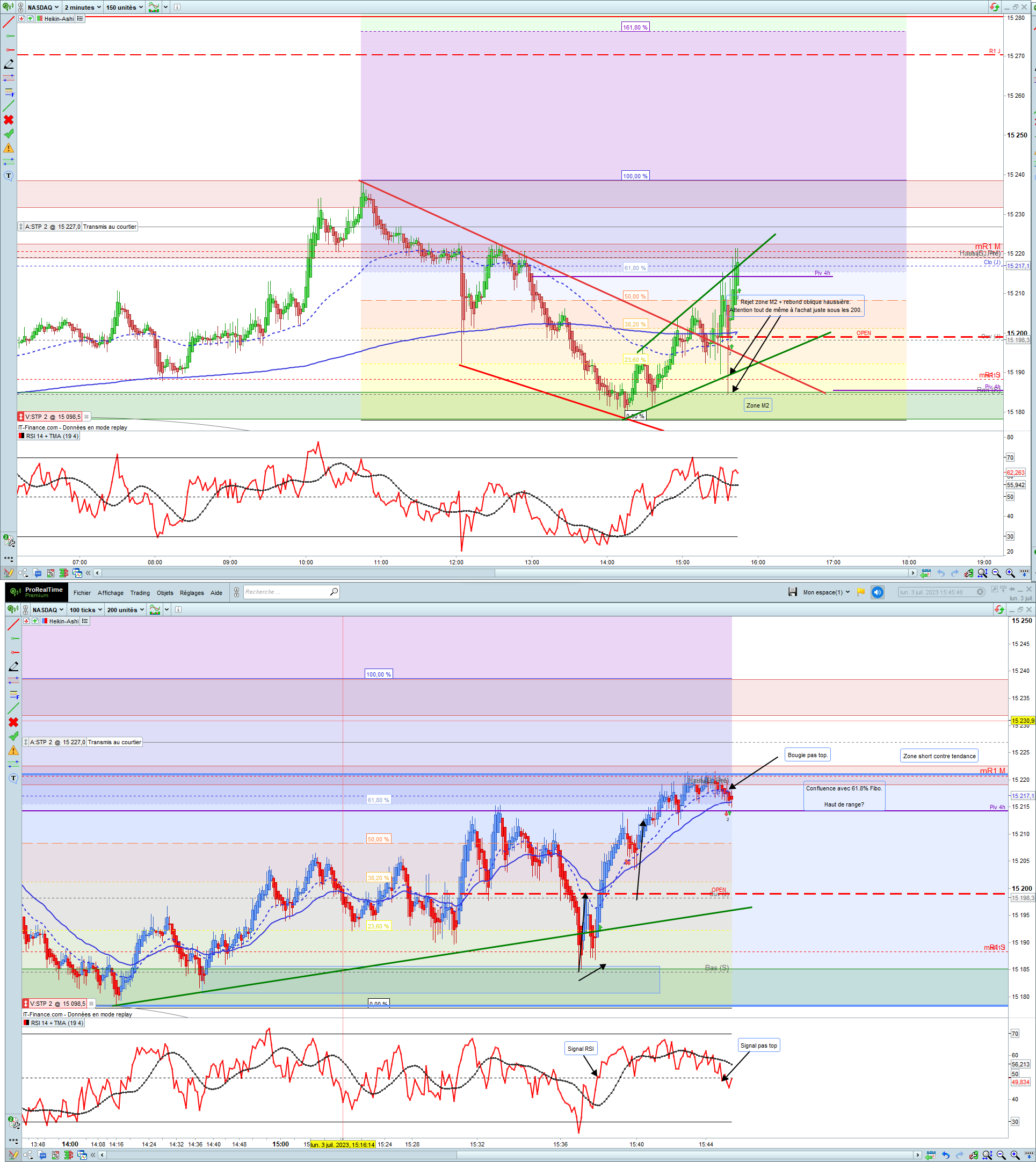Screen dimensions: 1036x1162
Task: Select the text annotation T tool
Action: click(9, 176)
